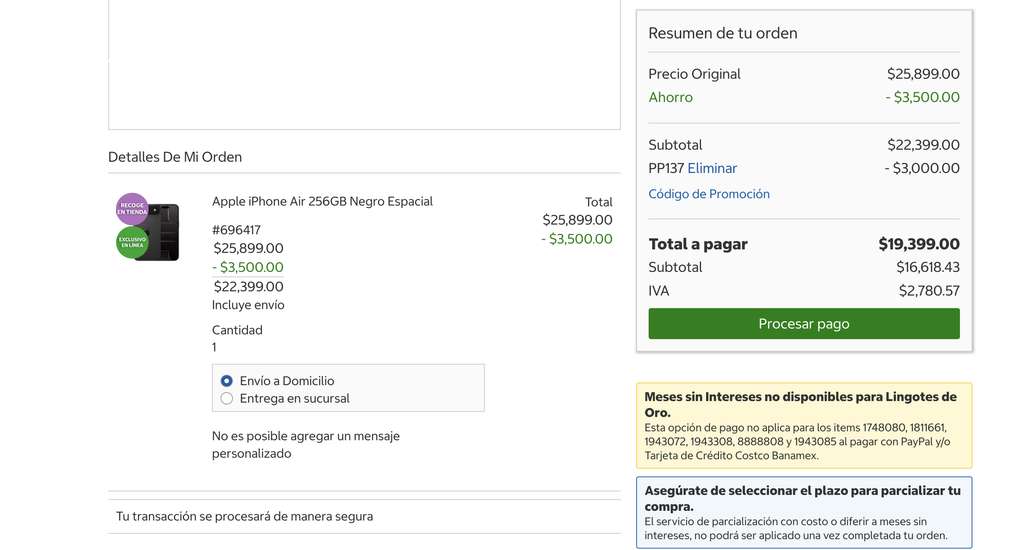Viewport: 1024px width, 550px height.
Task: Click the green Ahorro label in summary
Action: (x=670, y=97)
